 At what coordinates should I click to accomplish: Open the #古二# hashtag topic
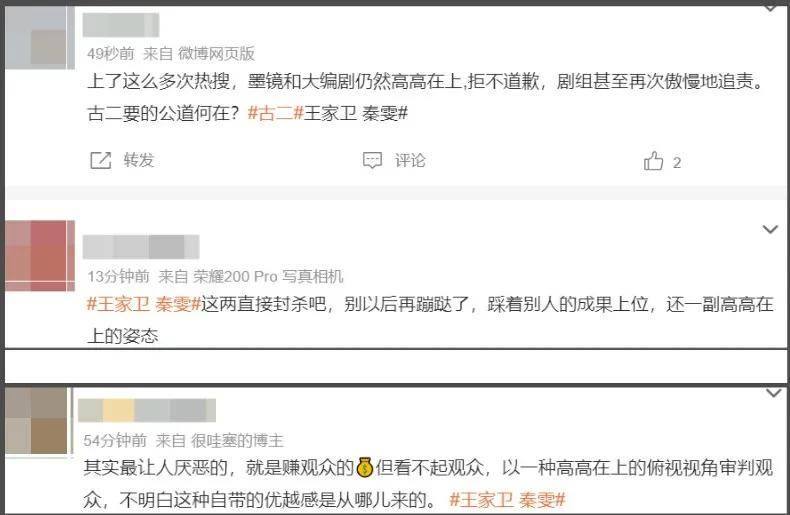click(x=275, y=113)
